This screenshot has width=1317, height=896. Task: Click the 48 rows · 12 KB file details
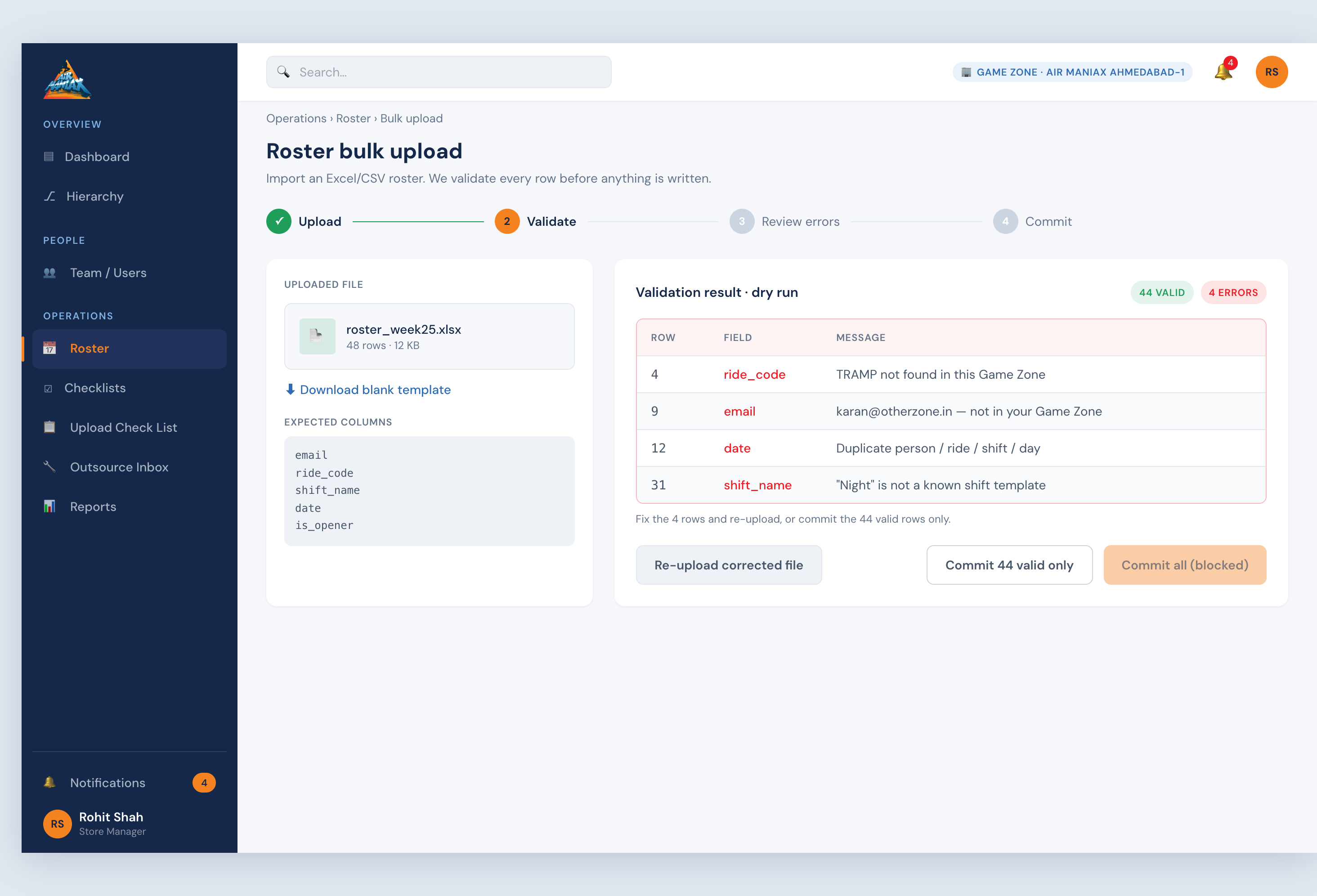[x=382, y=345]
